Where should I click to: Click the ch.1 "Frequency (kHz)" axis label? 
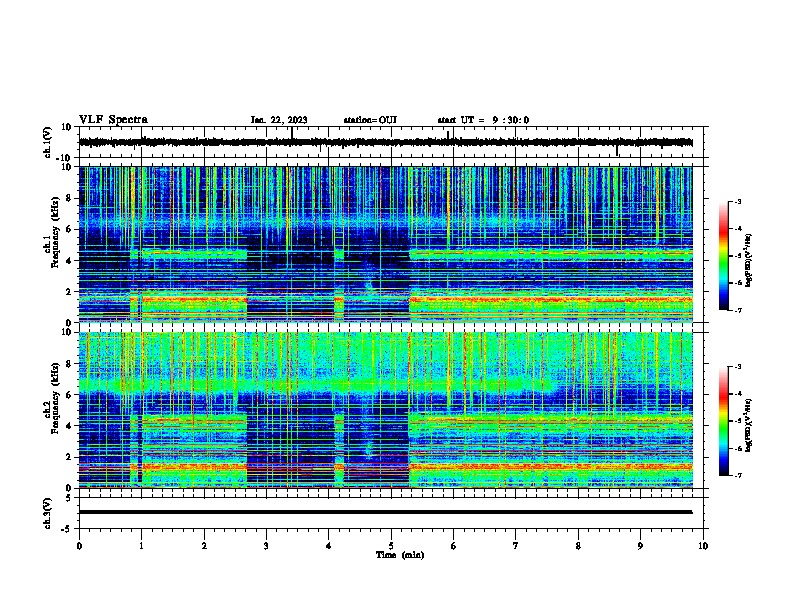pos(55,233)
